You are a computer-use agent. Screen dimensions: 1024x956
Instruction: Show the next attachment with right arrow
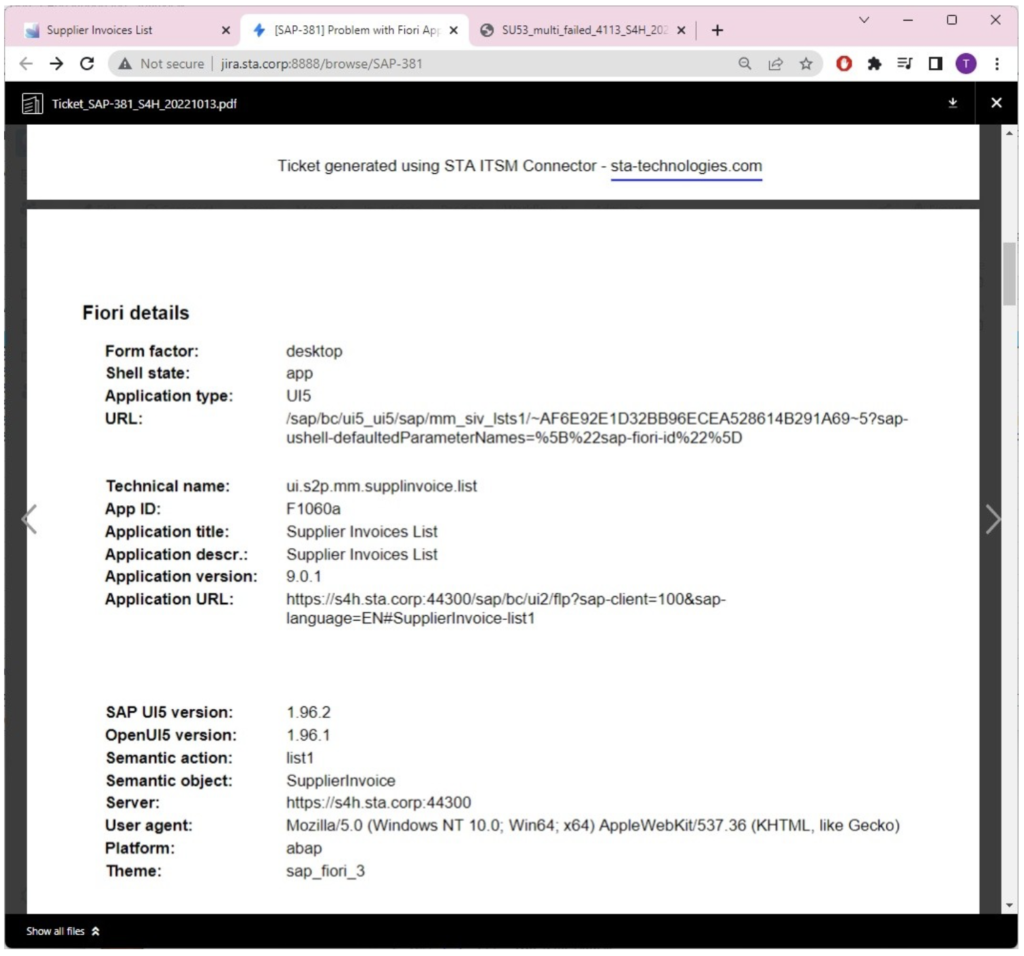point(993,520)
